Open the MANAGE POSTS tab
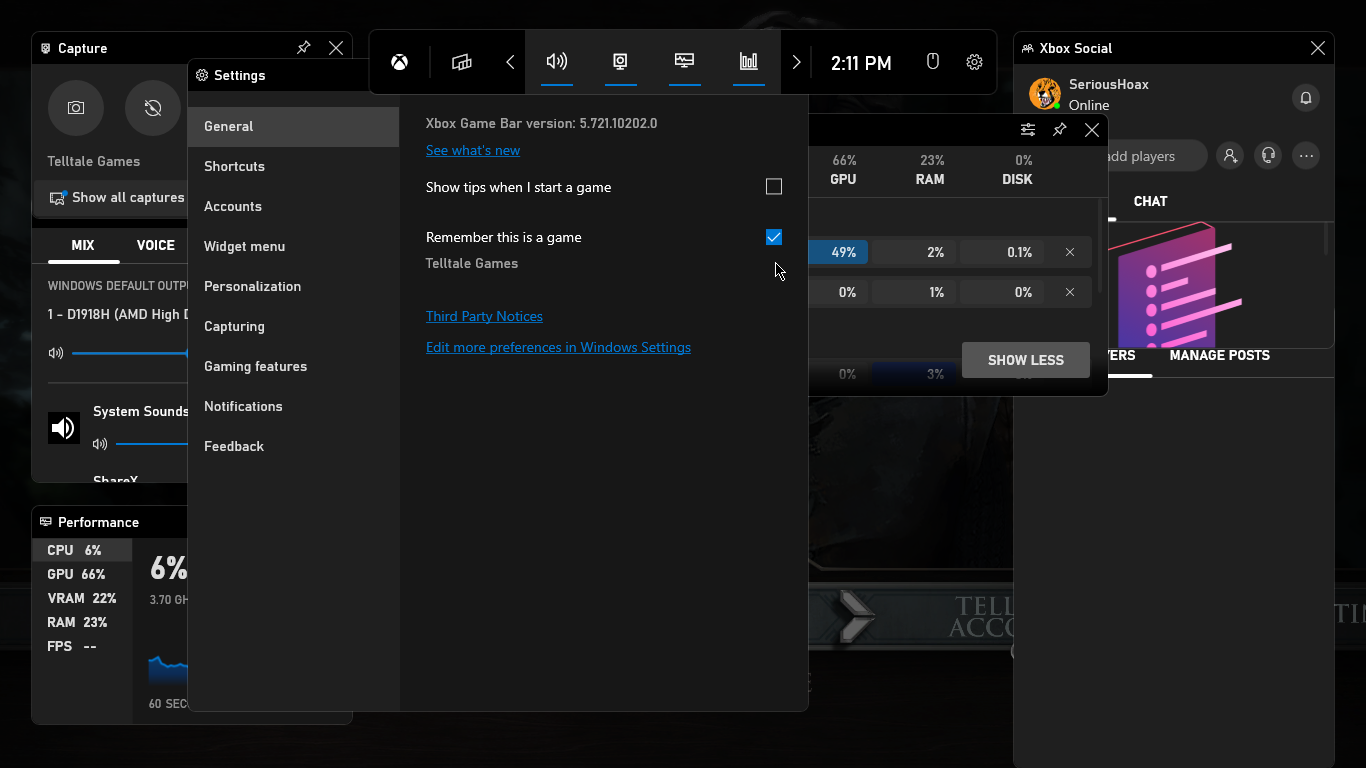Image resolution: width=1366 pixels, height=768 pixels. pos(1219,355)
